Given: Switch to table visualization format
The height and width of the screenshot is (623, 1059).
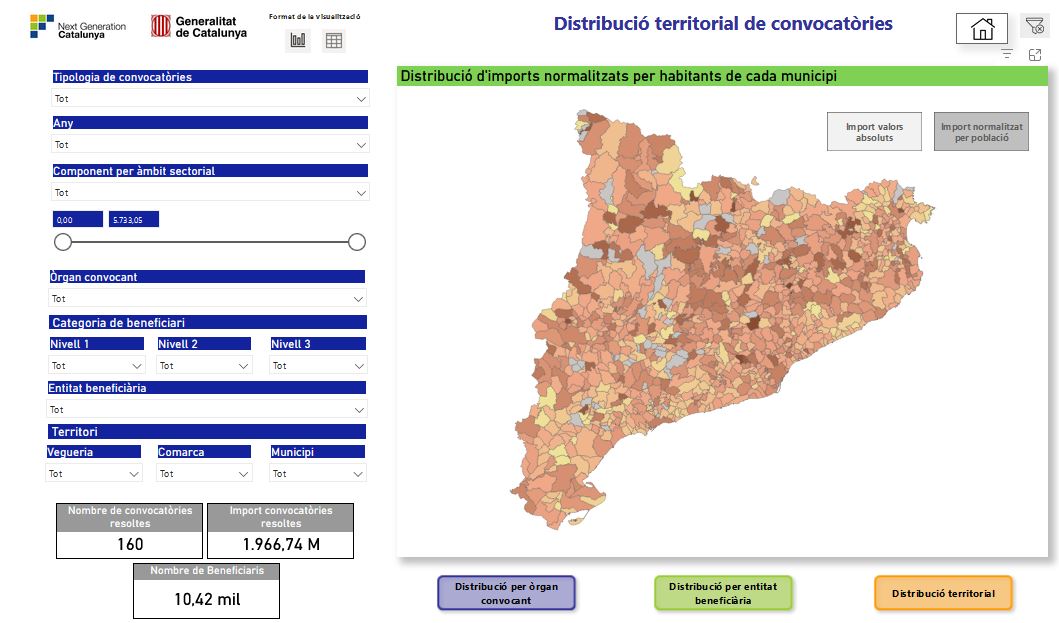Looking at the screenshot, I should pyautogui.click(x=334, y=40).
